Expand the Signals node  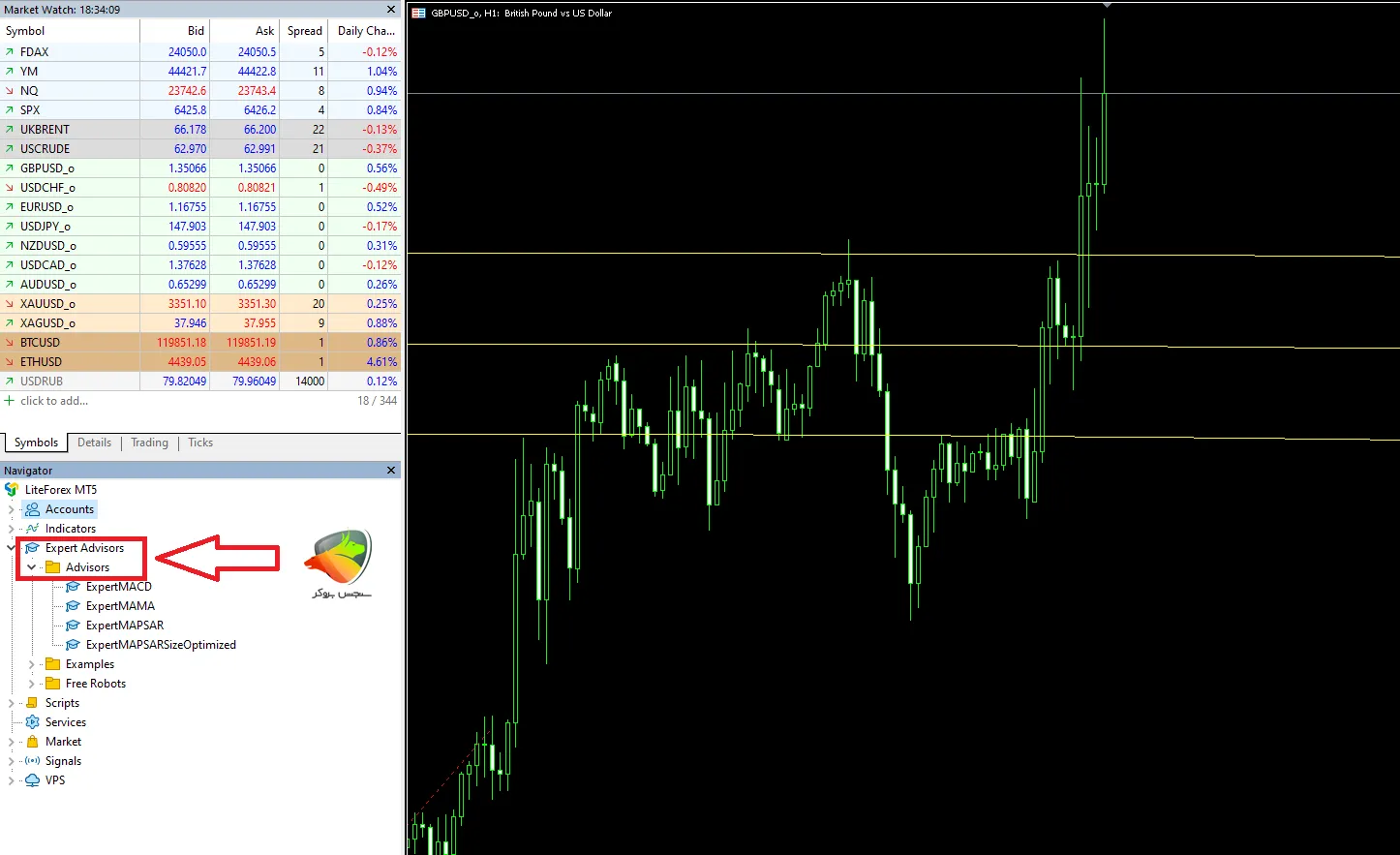pos(11,761)
